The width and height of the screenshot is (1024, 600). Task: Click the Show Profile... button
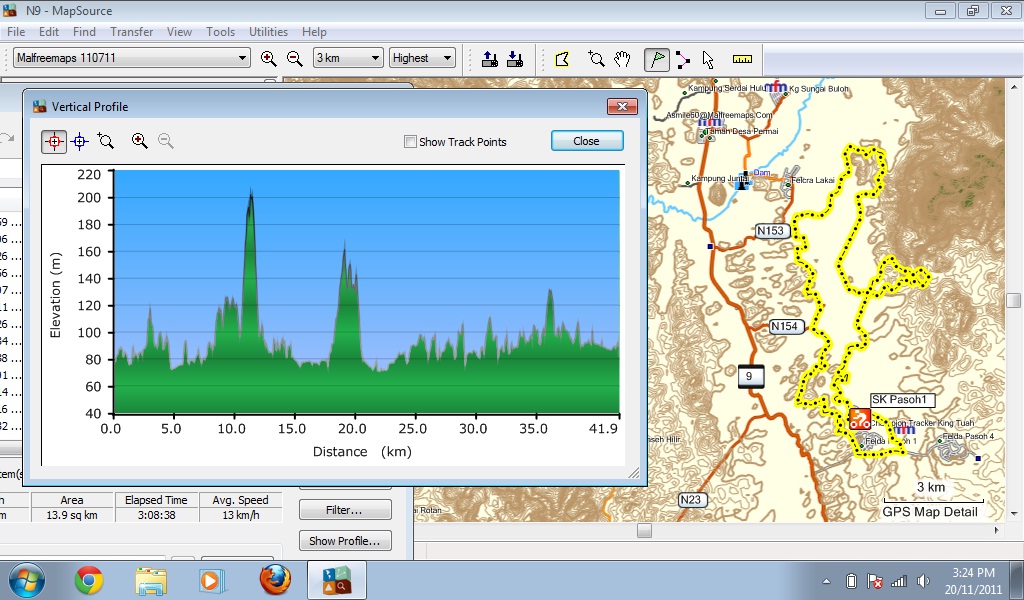(x=345, y=541)
